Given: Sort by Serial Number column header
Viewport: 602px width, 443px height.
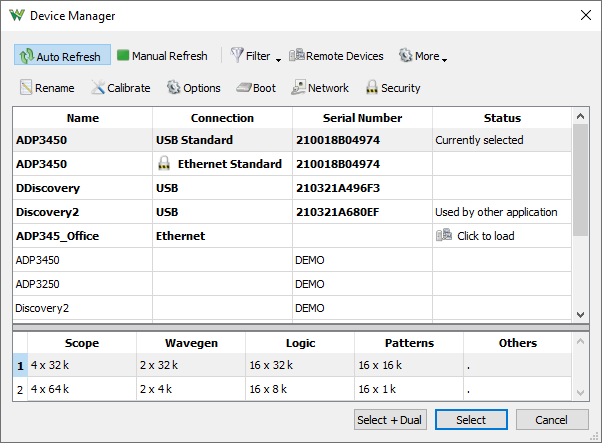Looking at the screenshot, I should coord(362,118).
